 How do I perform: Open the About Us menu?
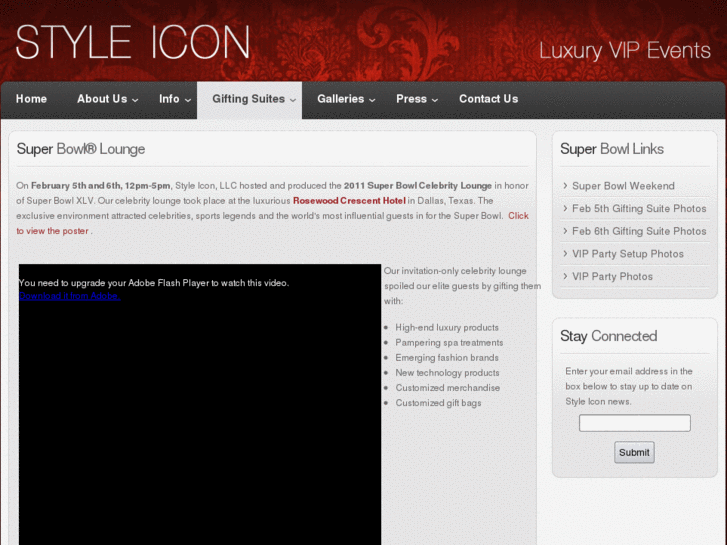[102, 99]
